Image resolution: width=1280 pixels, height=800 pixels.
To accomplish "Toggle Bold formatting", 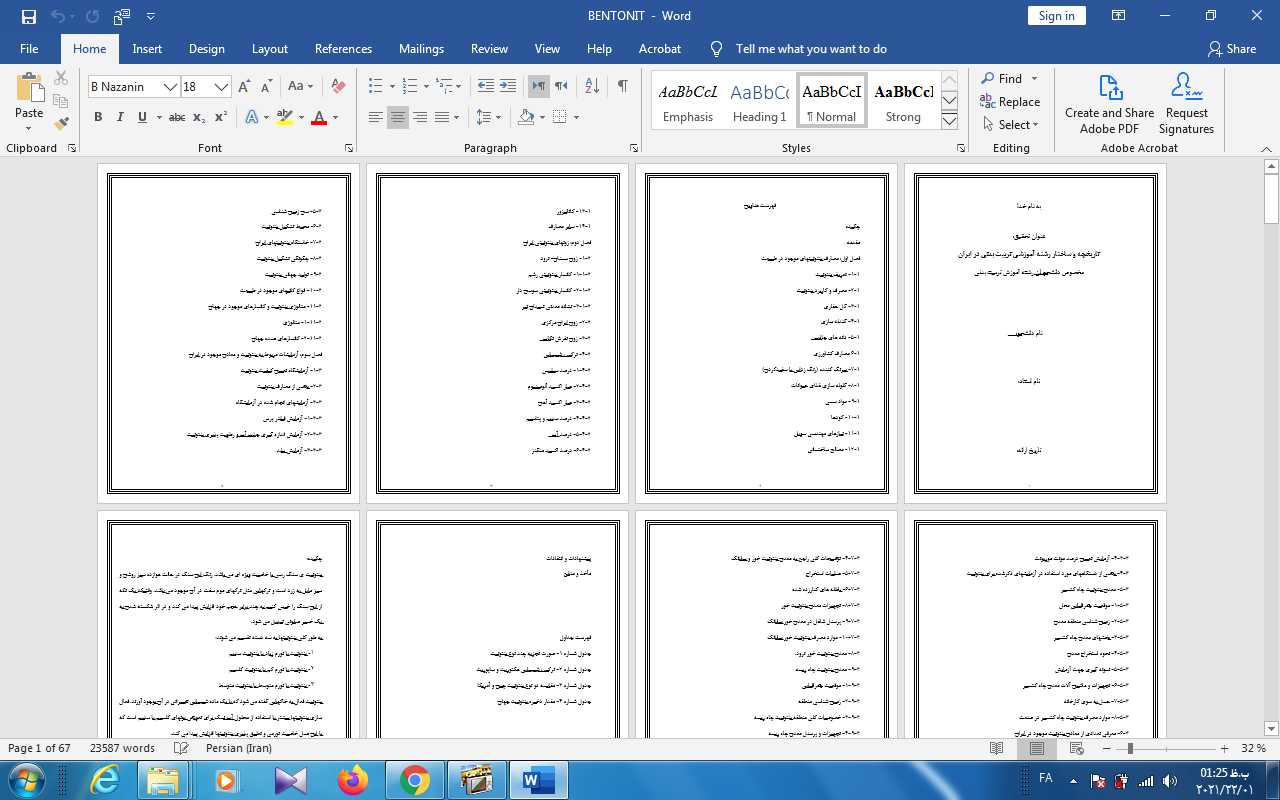I will point(98,117).
